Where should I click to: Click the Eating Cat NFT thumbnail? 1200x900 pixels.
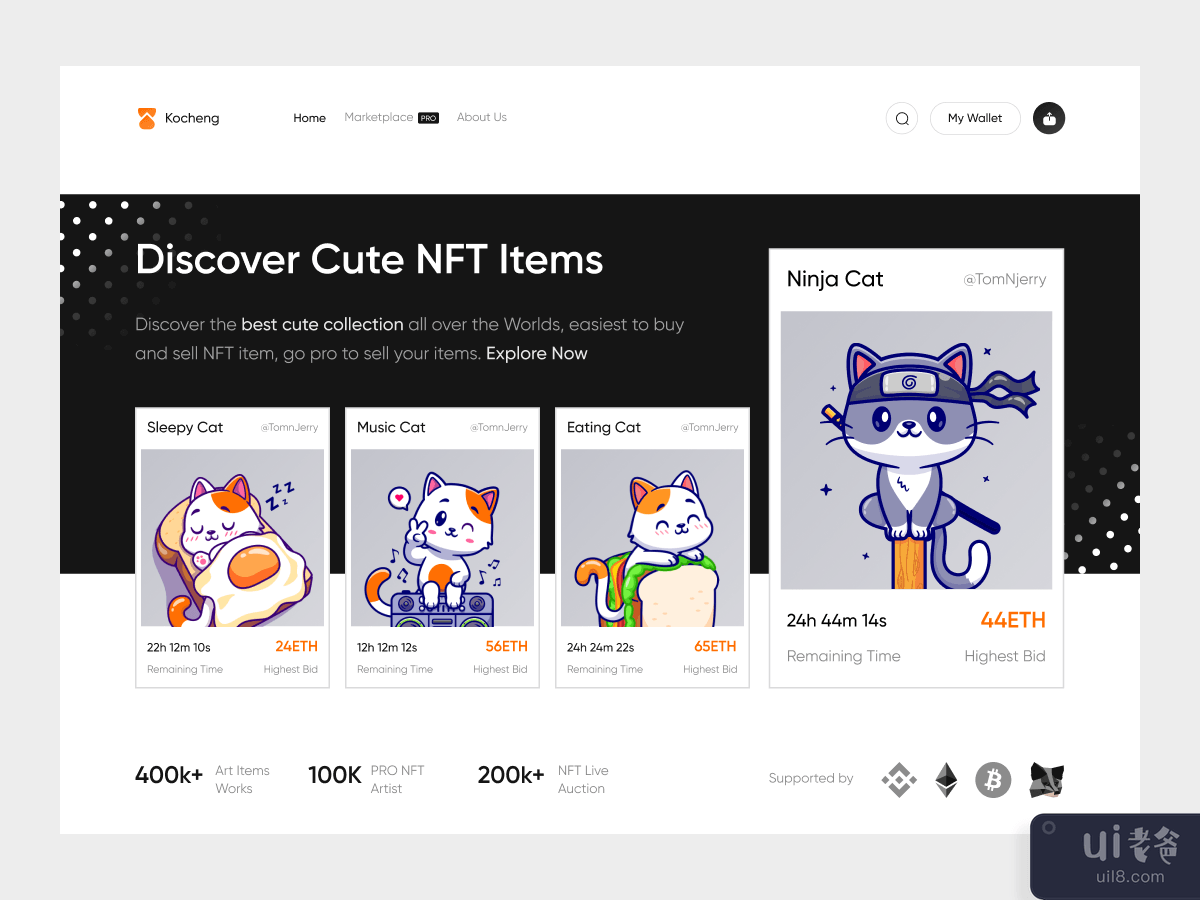tap(652, 538)
